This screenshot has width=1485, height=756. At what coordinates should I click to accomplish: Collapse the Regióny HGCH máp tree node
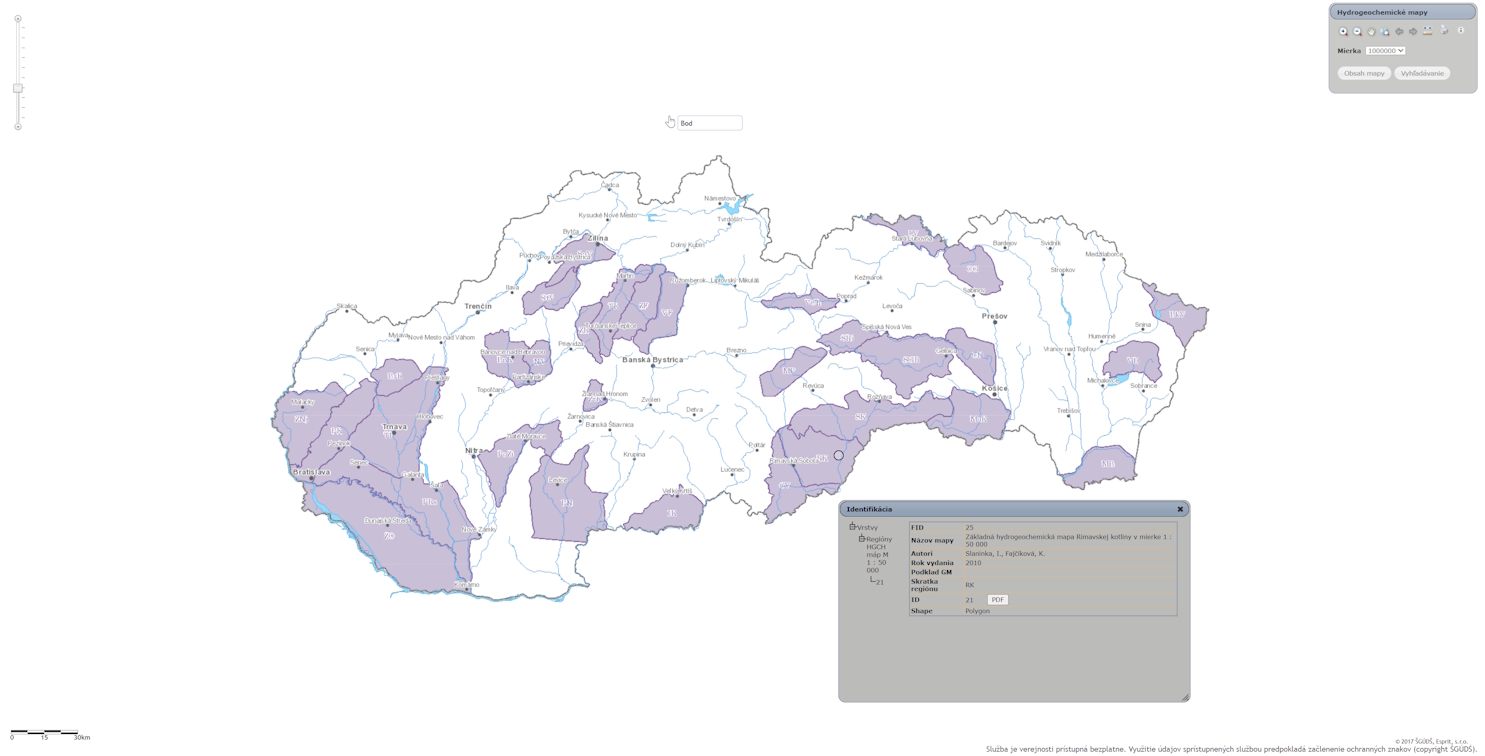(861, 539)
